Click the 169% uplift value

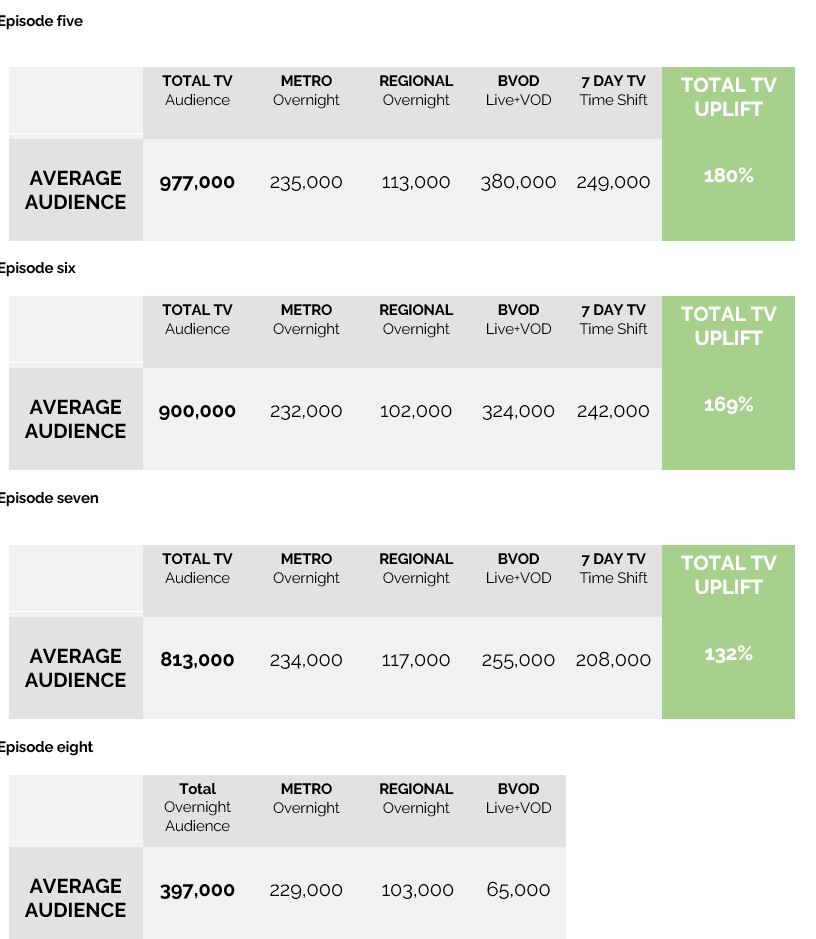(x=728, y=405)
